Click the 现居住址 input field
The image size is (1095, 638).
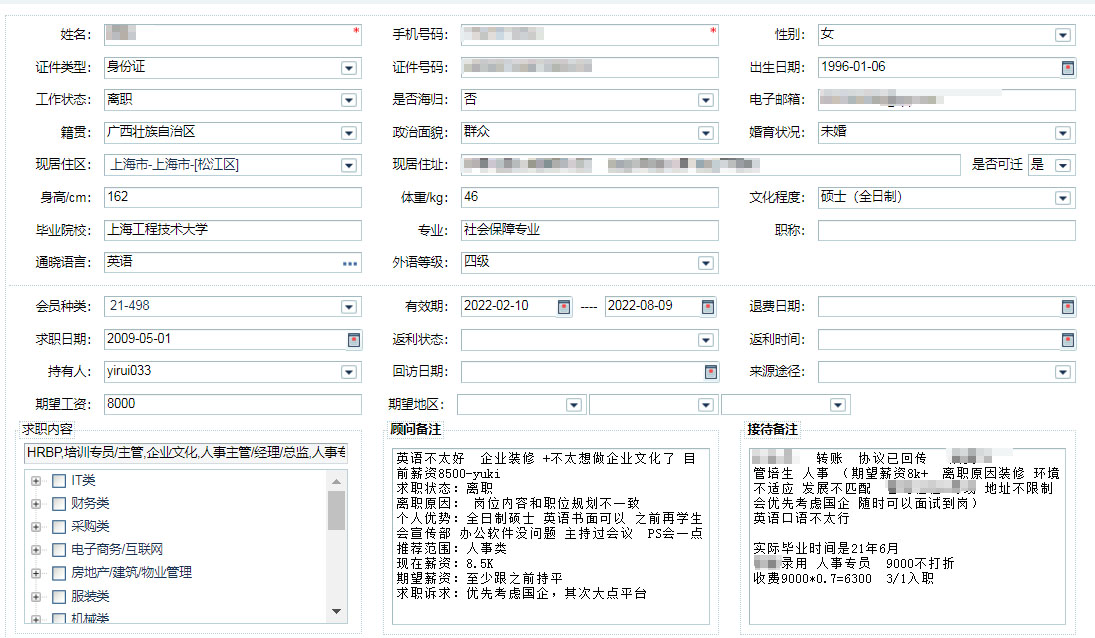click(710, 165)
